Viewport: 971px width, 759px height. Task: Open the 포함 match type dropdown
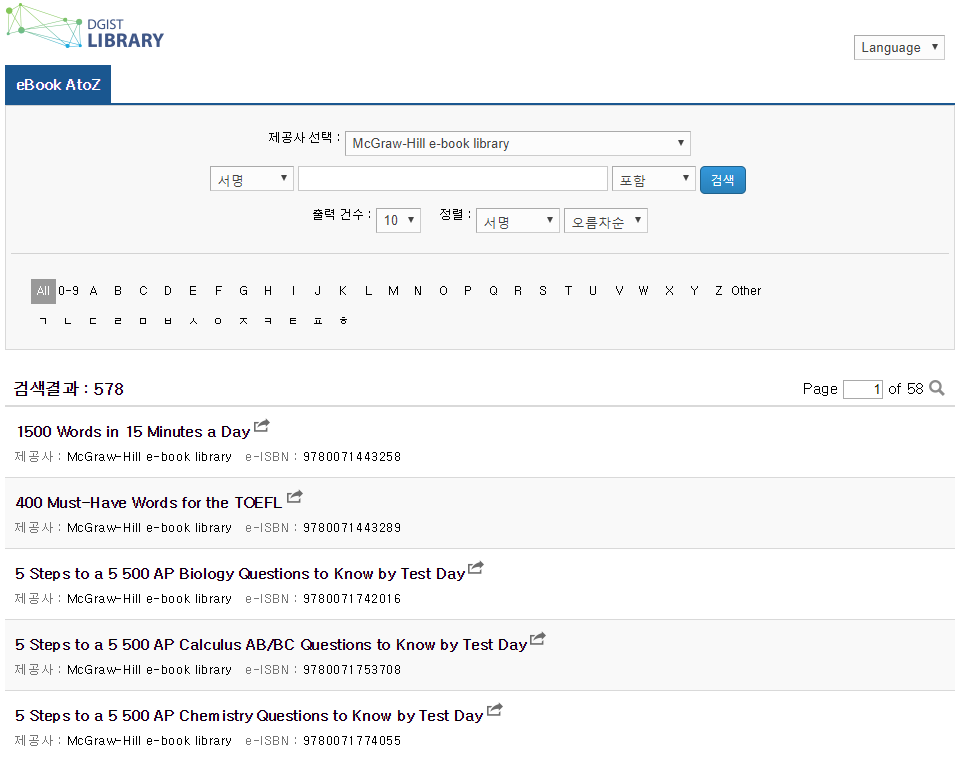tap(654, 178)
